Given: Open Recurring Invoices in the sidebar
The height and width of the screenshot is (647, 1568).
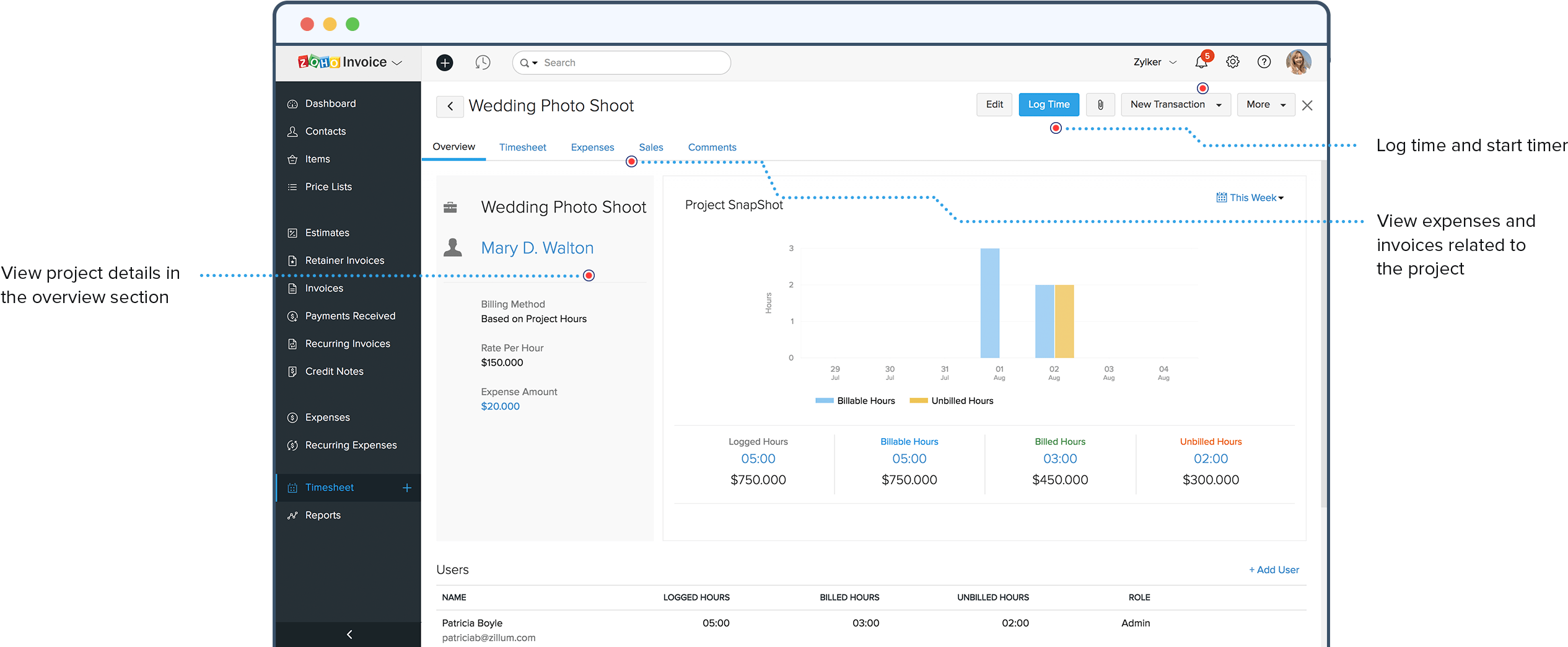Looking at the screenshot, I should coord(347,344).
